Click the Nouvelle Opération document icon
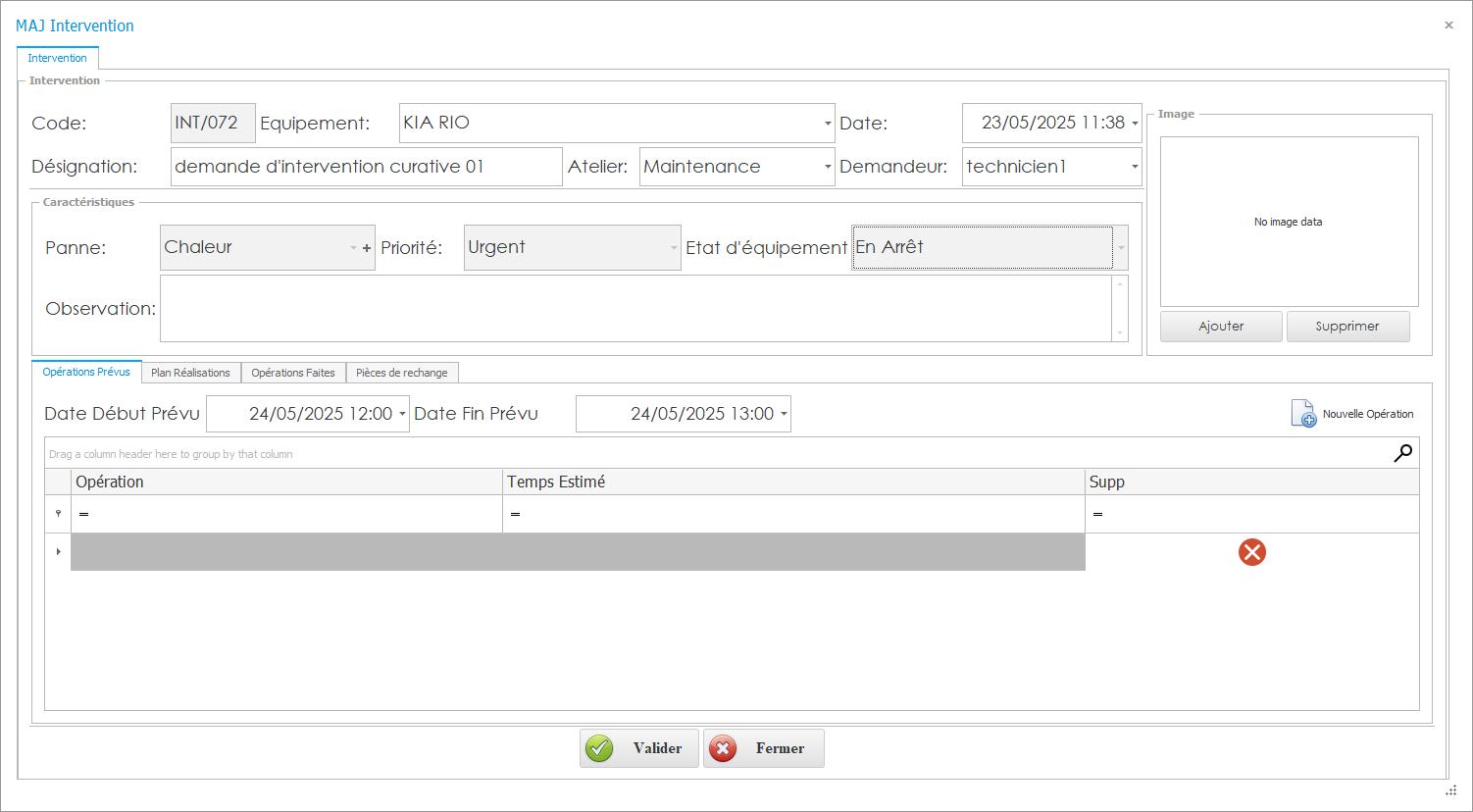Screen dimensions: 1473x812 pos(1302,414)
